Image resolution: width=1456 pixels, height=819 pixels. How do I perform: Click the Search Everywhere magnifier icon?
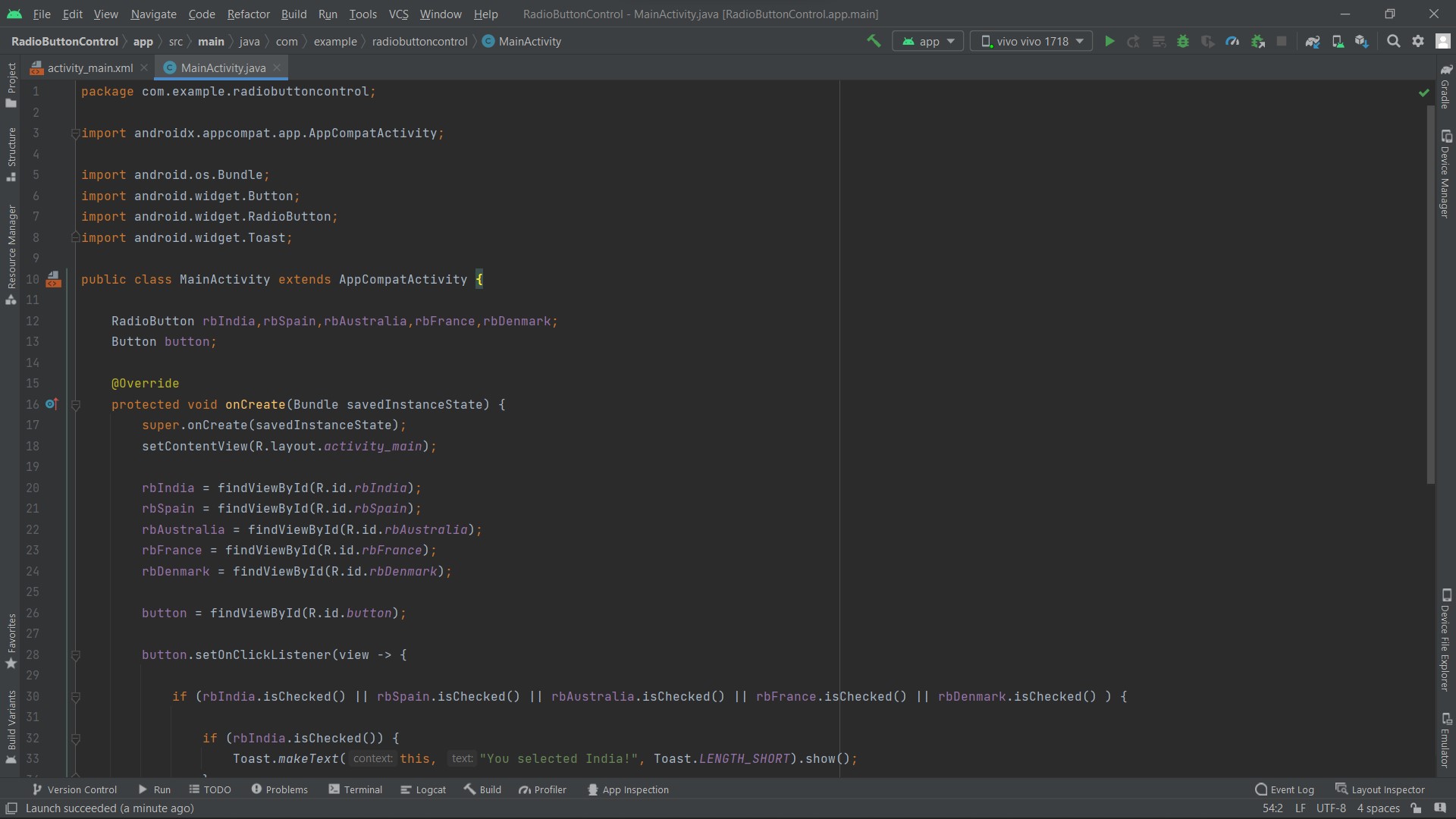[x=1393, y=41]
